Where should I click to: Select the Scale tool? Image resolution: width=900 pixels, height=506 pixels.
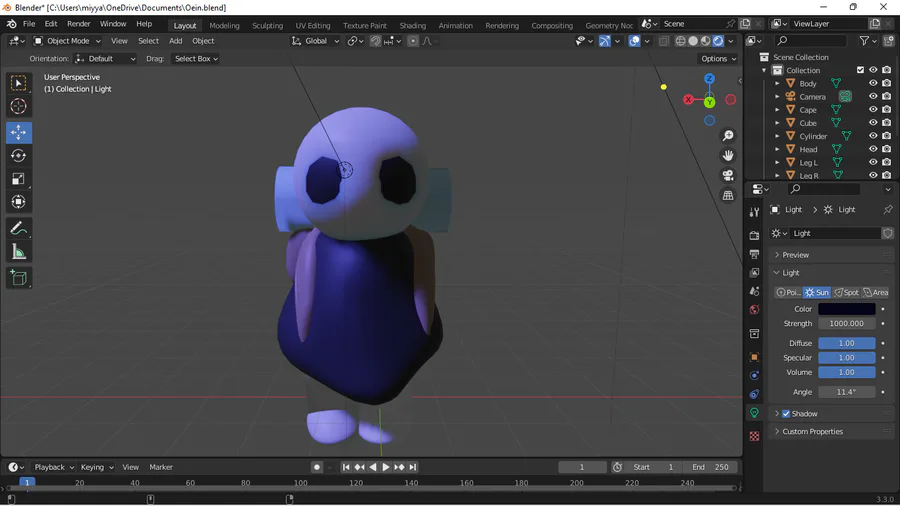point(18,179)
